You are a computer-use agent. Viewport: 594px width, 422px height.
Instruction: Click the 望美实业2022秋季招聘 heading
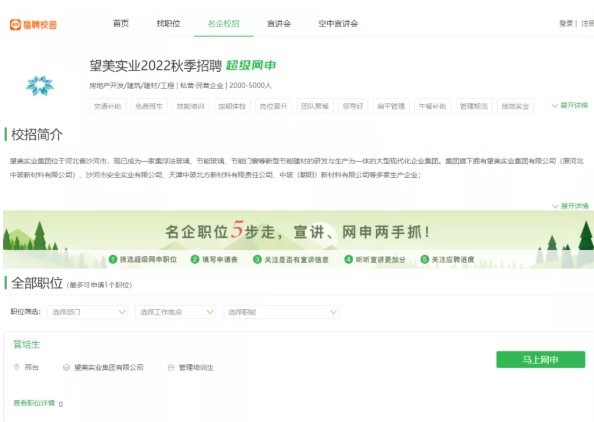[x=156, y=66]
